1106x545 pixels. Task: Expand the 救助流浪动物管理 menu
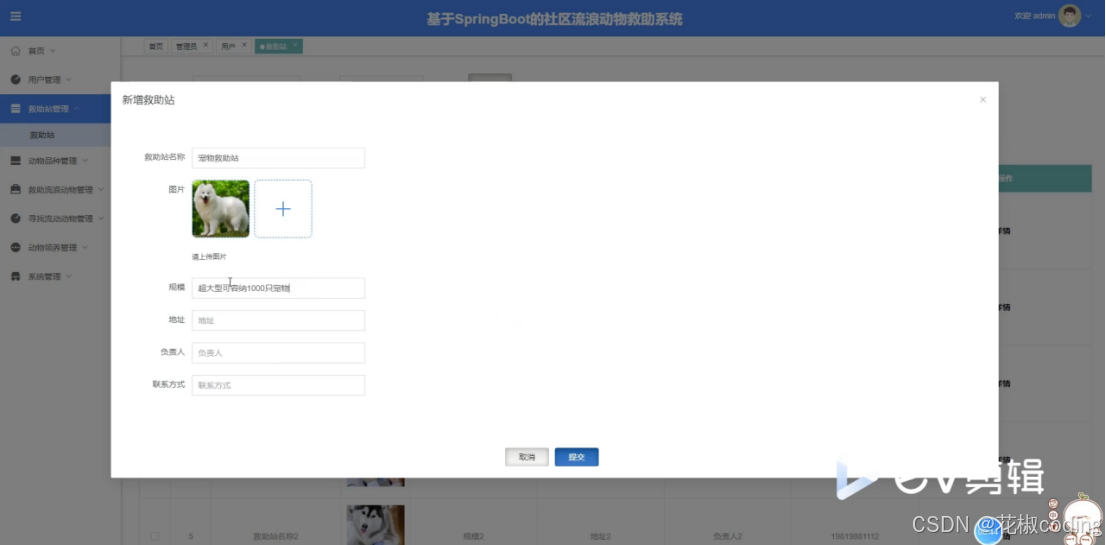[x=101, y=190]
